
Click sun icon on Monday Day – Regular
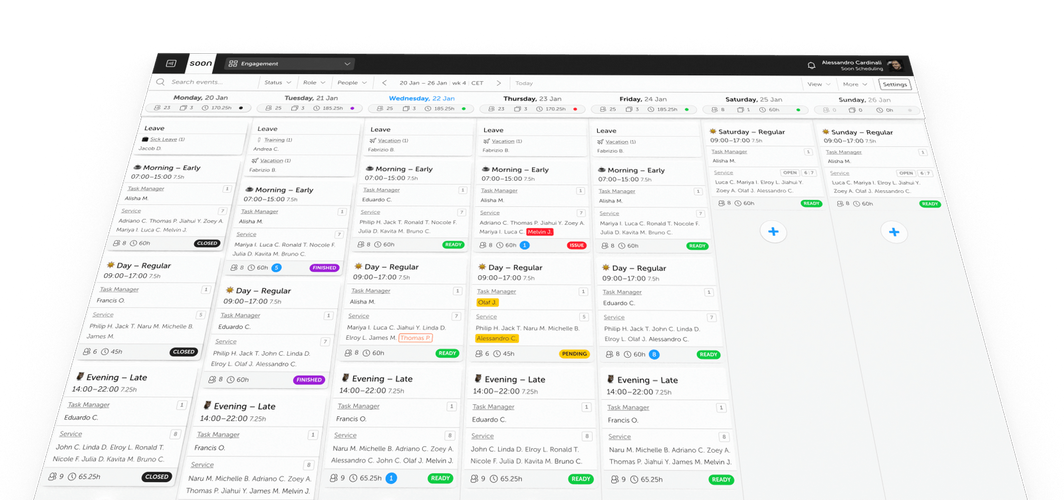coord(110,265)
